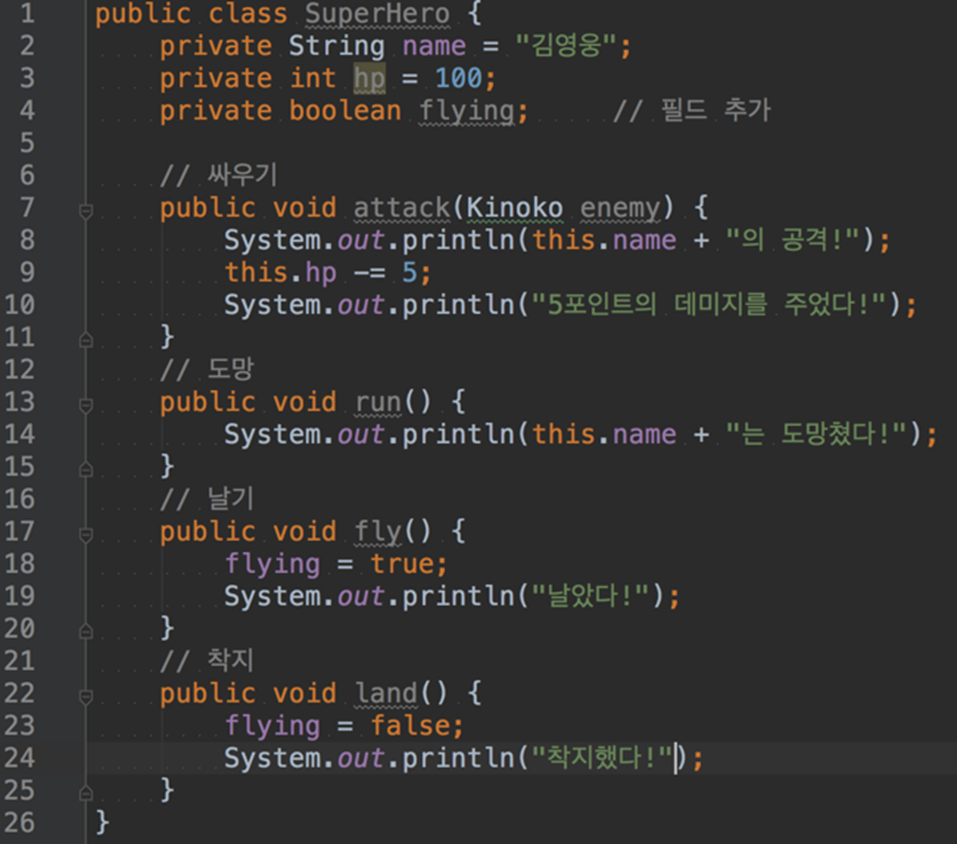957x844 pixels.
Task: Click the comment "// 싸우기"
Action: pos(218,175)
